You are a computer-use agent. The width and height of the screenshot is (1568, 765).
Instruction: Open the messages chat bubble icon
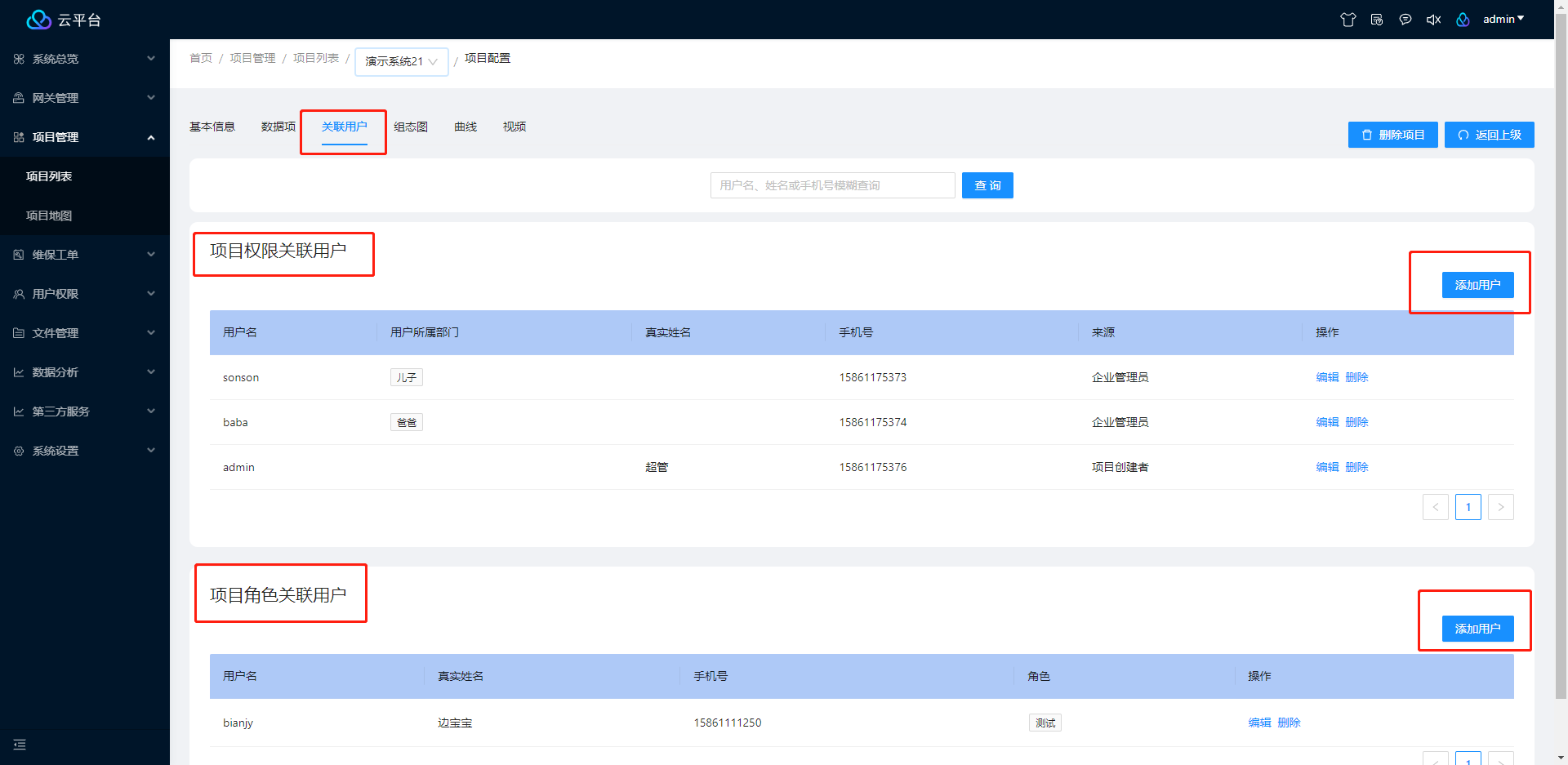[x=1405, y=20]
